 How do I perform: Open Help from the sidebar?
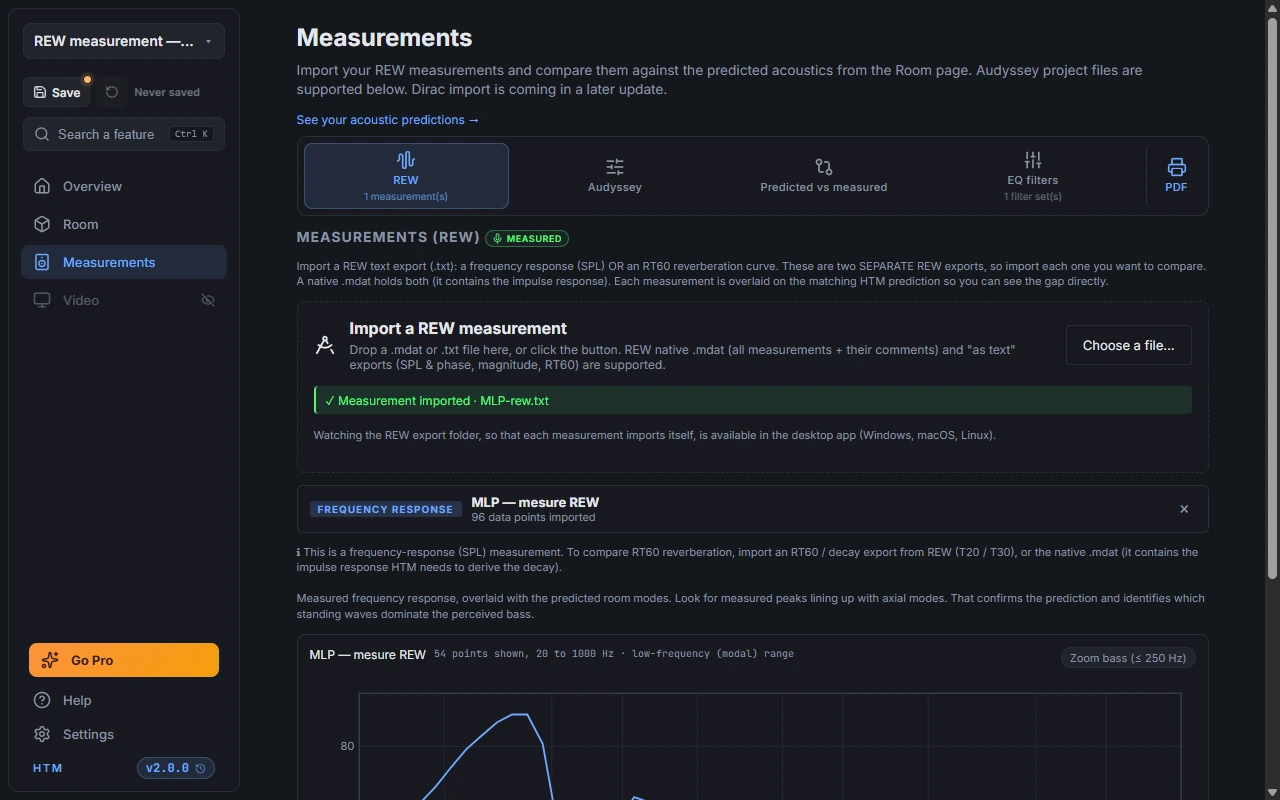point(124,700)
